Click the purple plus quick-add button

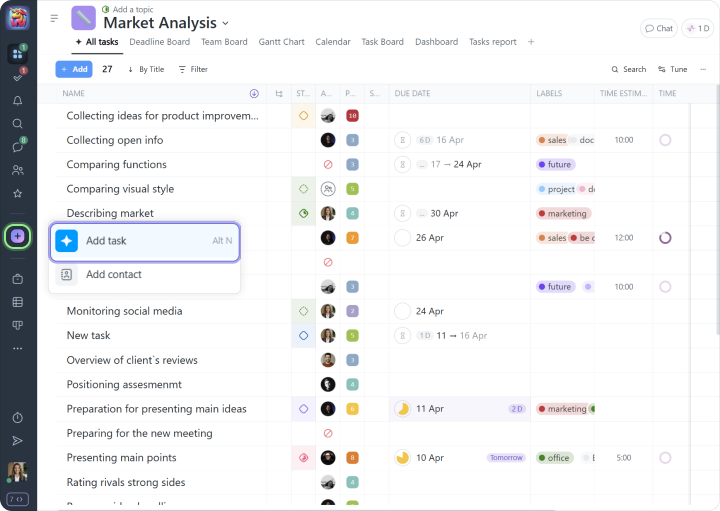point(17,236)
